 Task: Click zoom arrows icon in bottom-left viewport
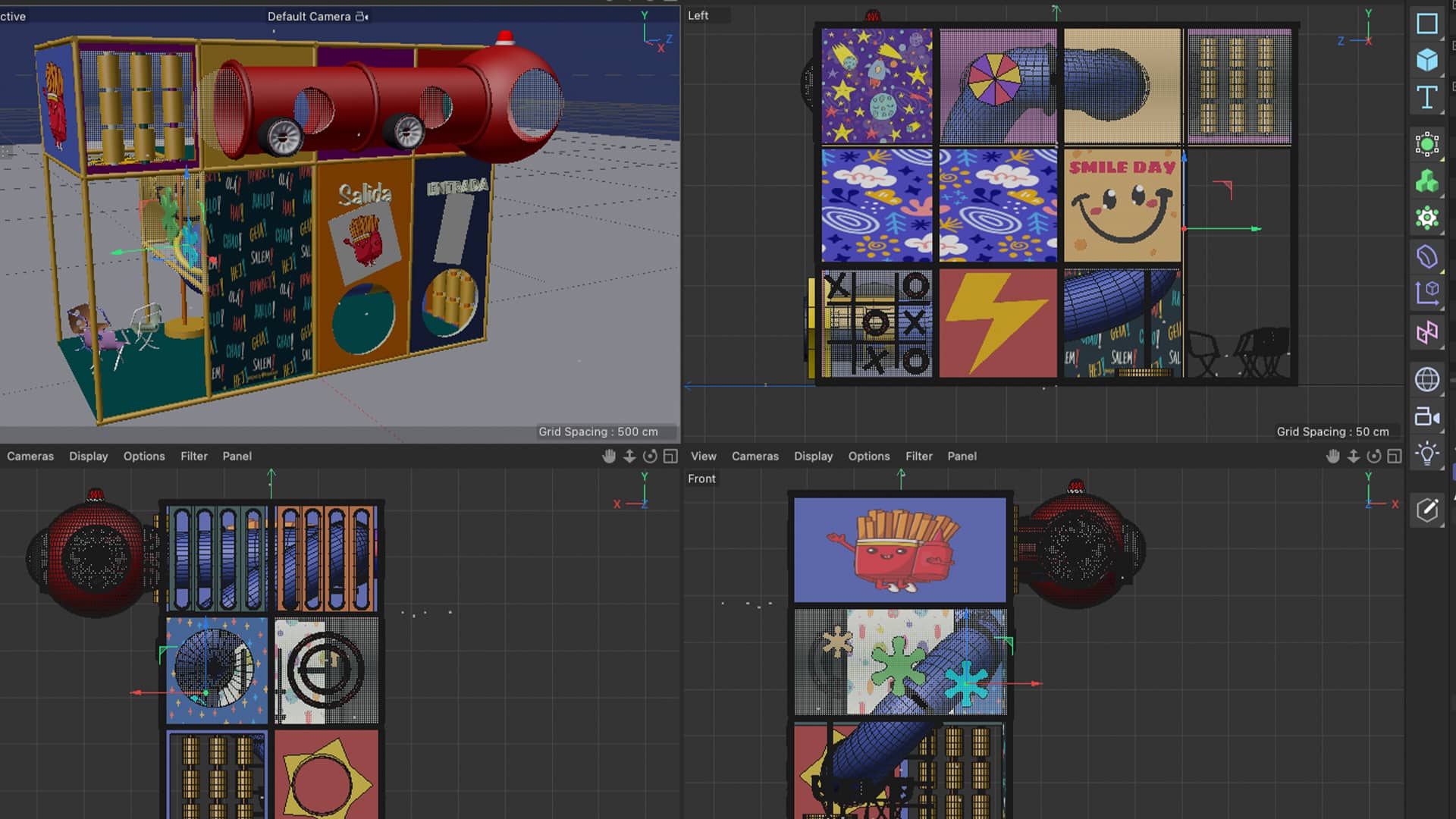tap(629, 456)
